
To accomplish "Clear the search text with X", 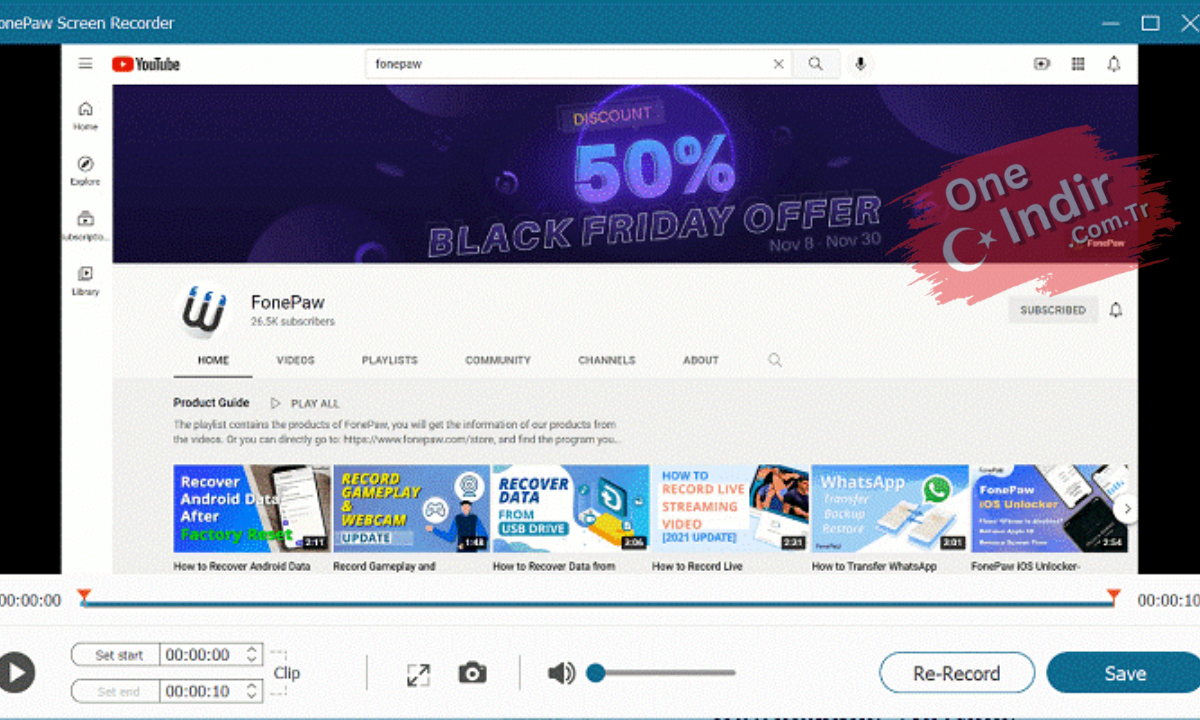I will pyautogui.click(x=779, y=64).
